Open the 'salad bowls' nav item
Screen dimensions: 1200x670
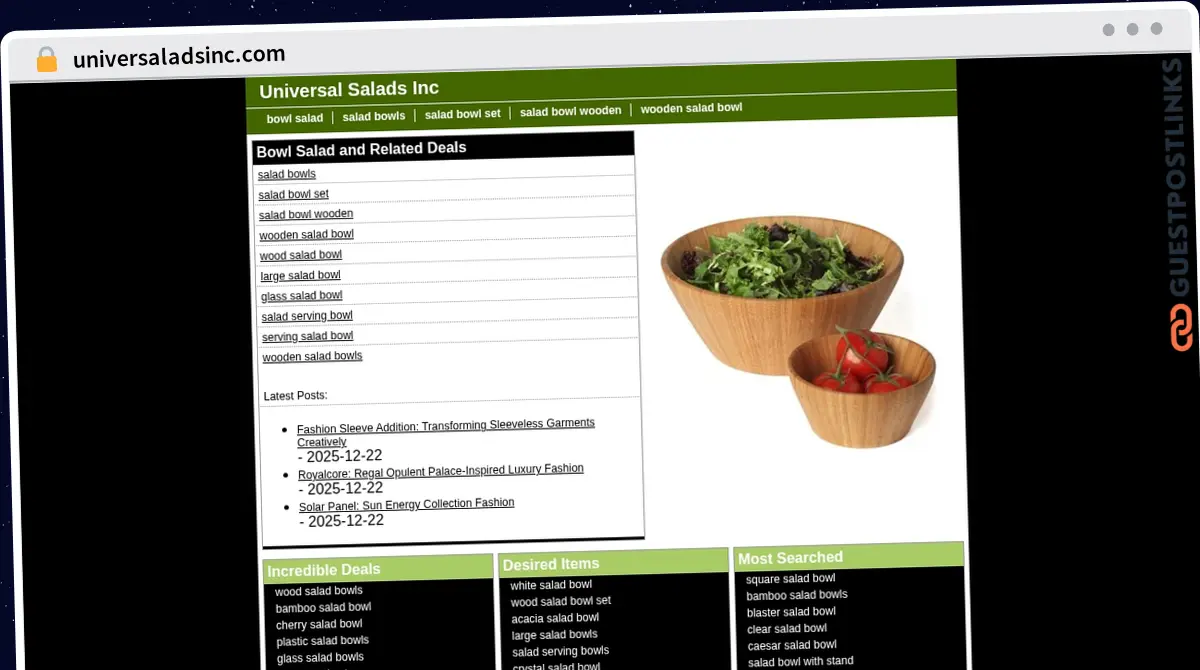click(x=374, y=116)
